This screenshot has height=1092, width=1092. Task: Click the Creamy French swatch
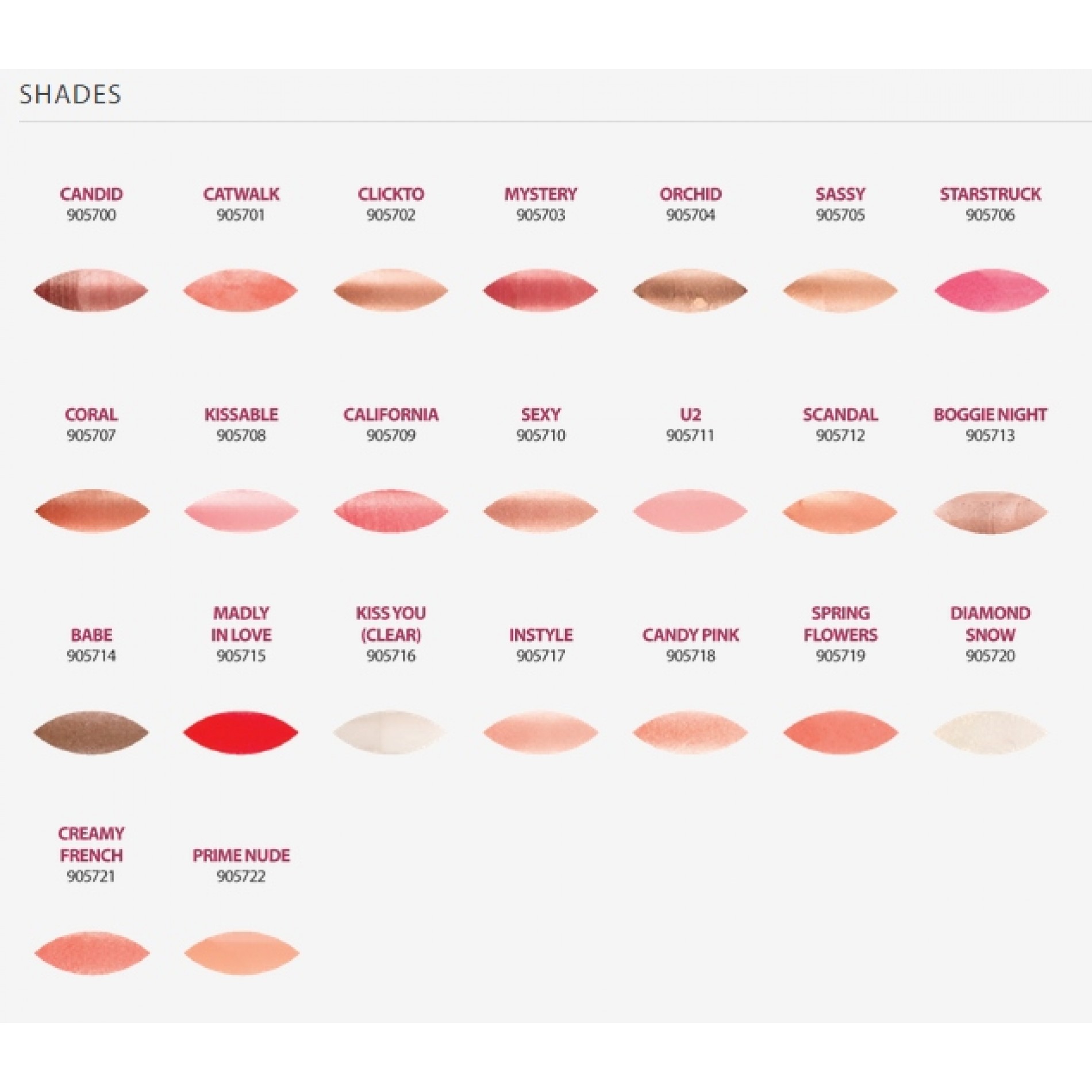[x=92, y=953]
